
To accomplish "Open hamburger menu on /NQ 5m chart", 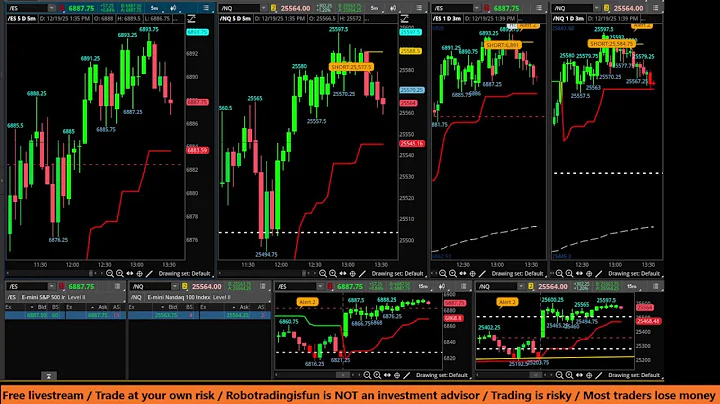I will tap(419, 8).
